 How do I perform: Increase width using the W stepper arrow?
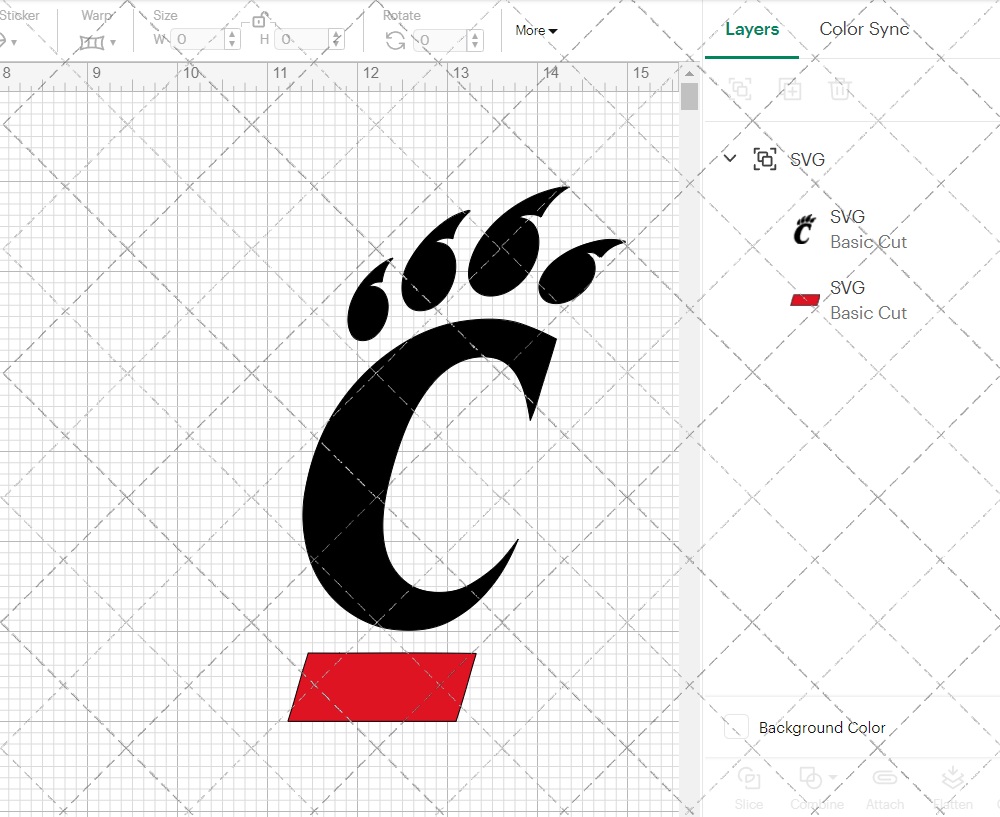[232, 36]
